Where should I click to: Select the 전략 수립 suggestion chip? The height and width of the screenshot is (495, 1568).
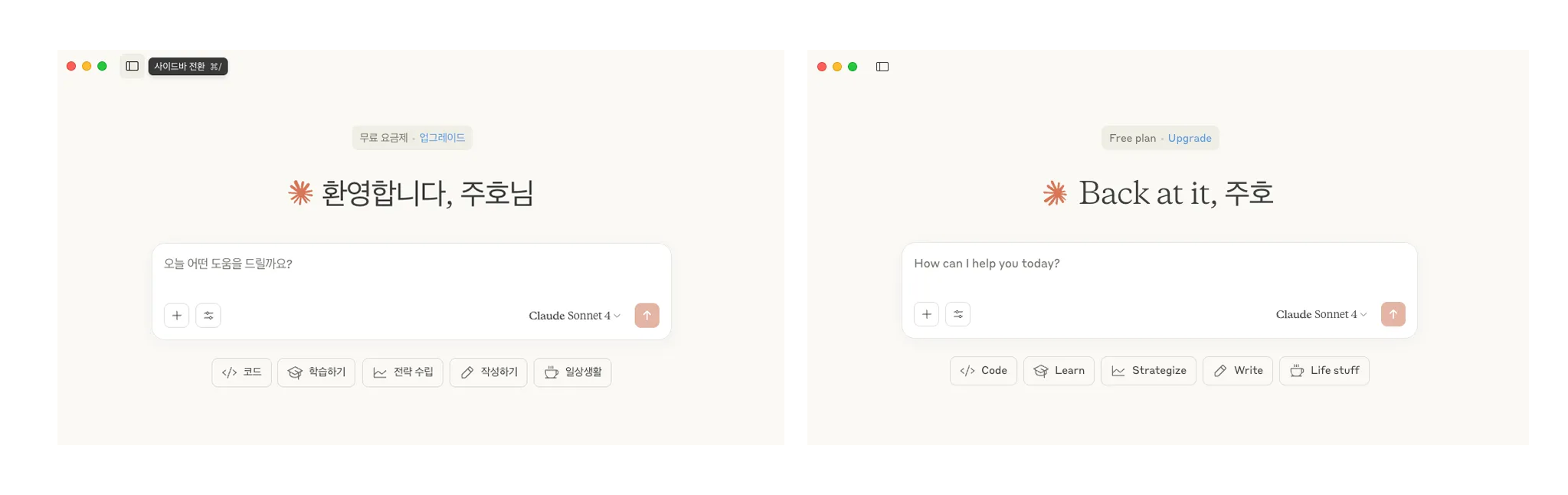coord(403,372)
